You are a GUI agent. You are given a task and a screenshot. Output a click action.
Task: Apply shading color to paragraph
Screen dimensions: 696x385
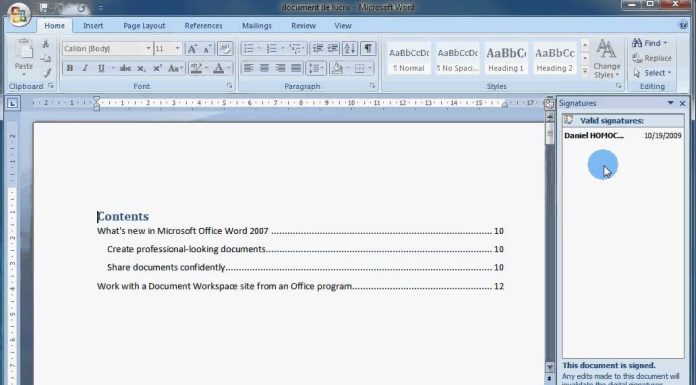point(338,68)
